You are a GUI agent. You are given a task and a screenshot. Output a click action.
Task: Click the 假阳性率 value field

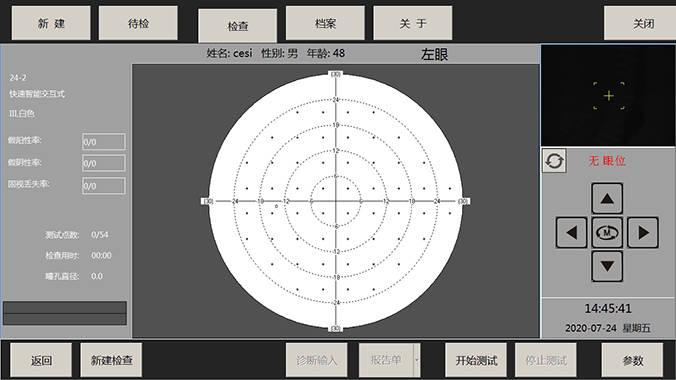coord(104,142)
